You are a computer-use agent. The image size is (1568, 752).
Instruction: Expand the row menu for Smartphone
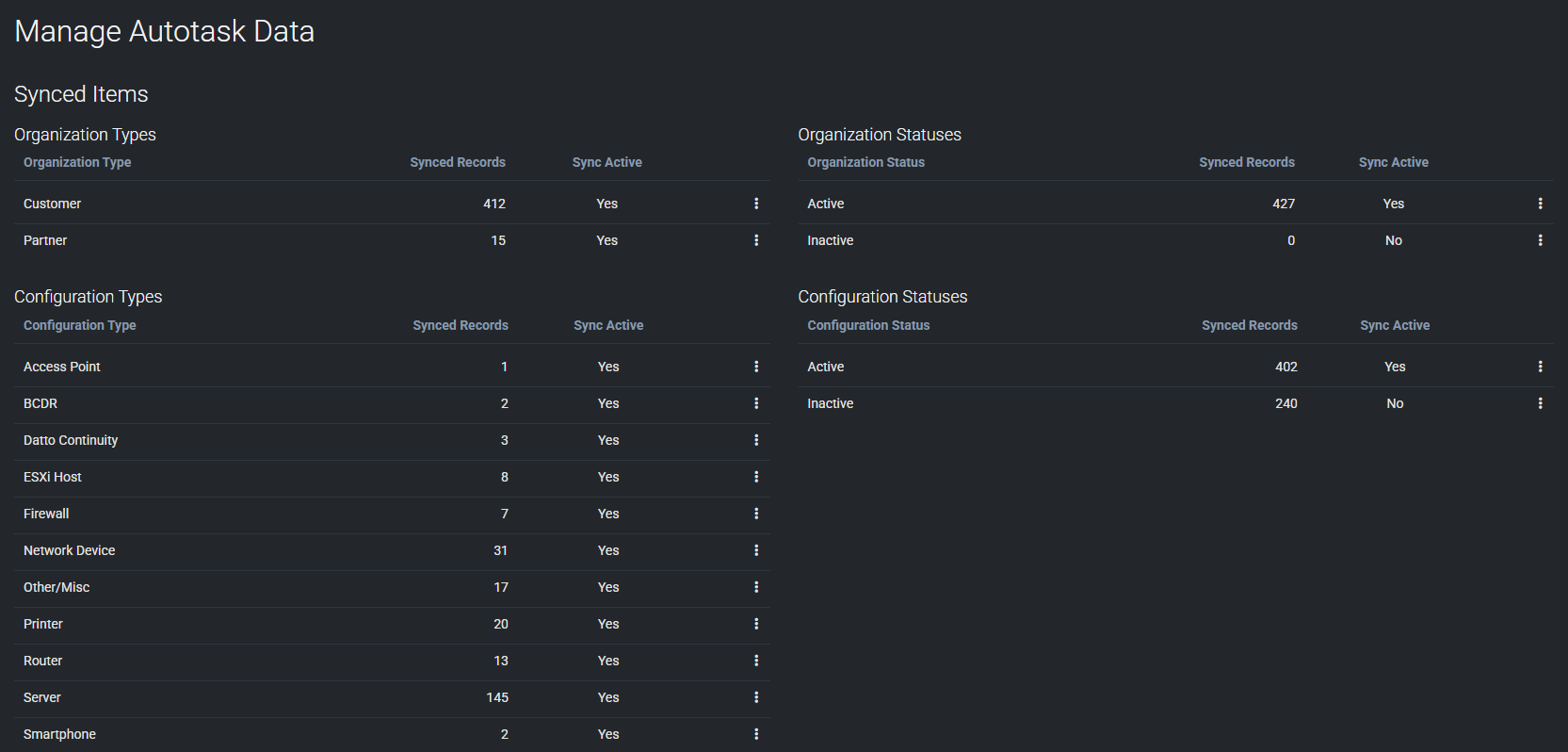click(x=756, y=734)
